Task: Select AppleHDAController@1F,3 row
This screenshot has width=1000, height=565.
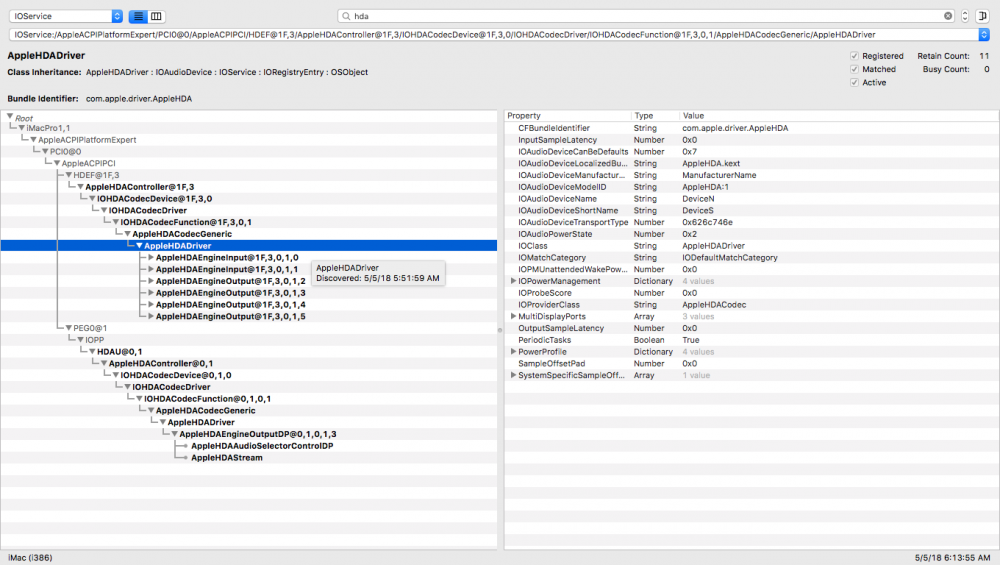Action: tap(249, 187)
